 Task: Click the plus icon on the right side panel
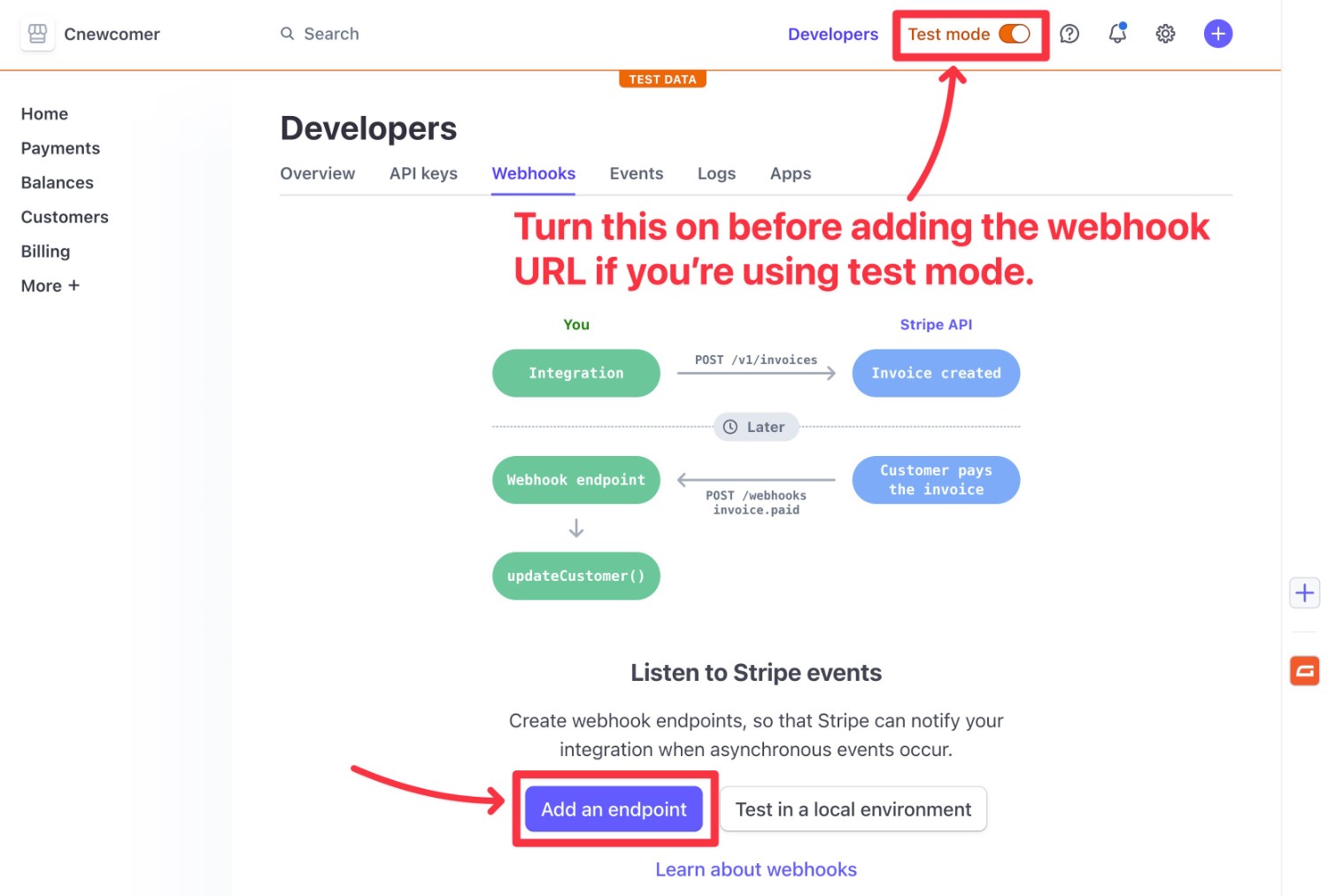[x=1304, y=592]
